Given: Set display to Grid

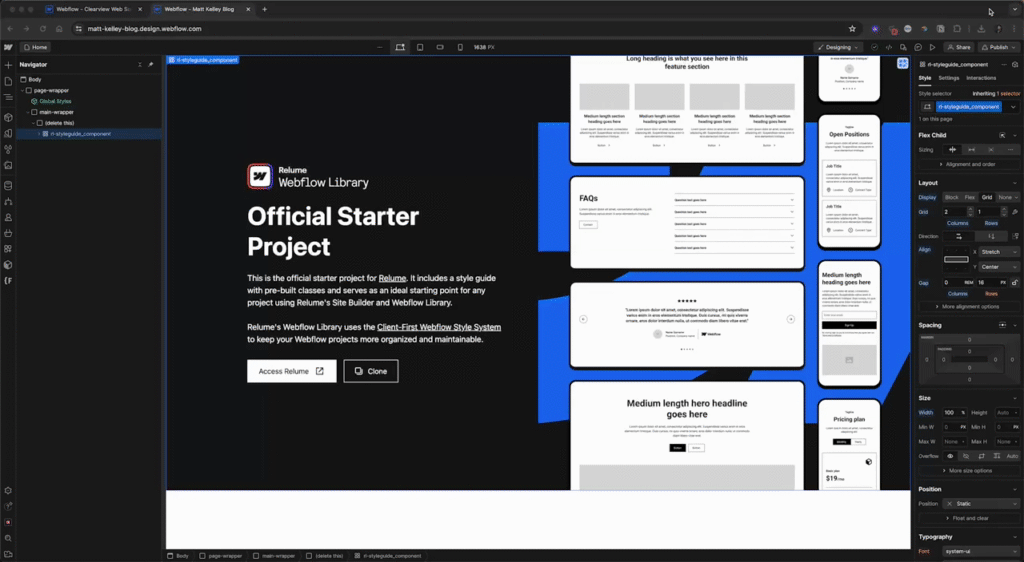Looking at the screenshot, I should tap(988, 197).
